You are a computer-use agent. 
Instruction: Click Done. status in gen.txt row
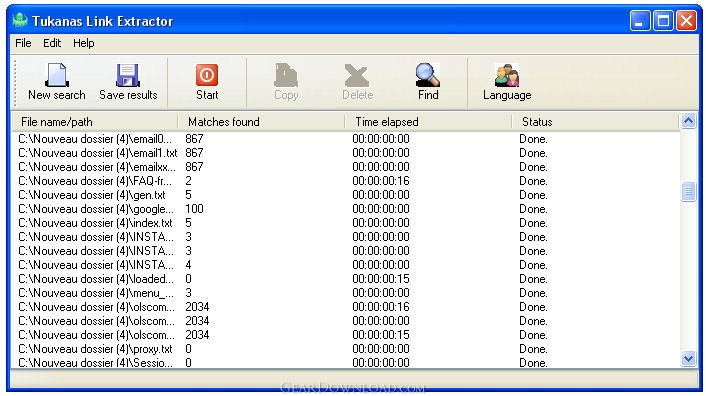[534, 195]
